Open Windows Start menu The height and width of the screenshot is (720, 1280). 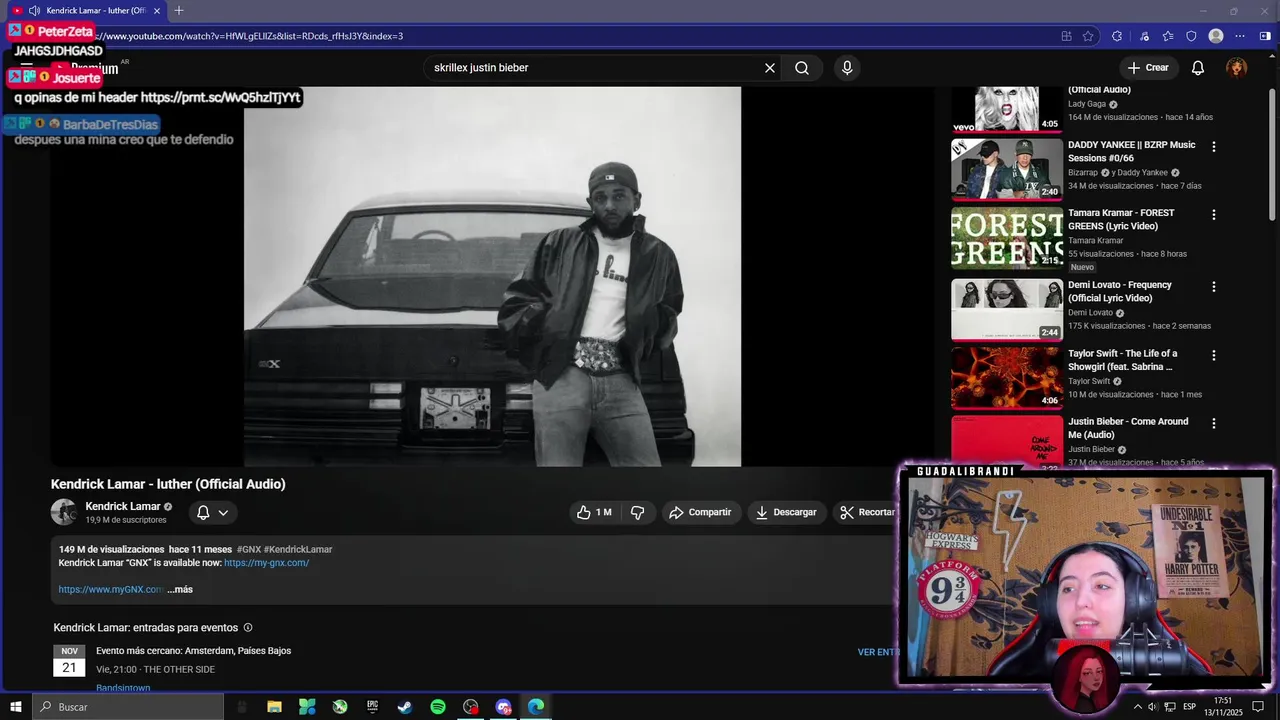(x=16, y=707)
